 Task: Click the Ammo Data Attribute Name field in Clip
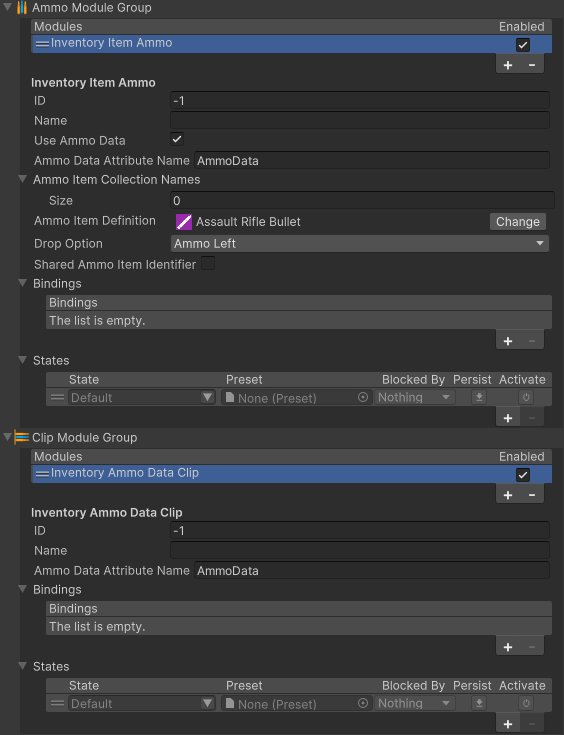[x=372, y=570]
